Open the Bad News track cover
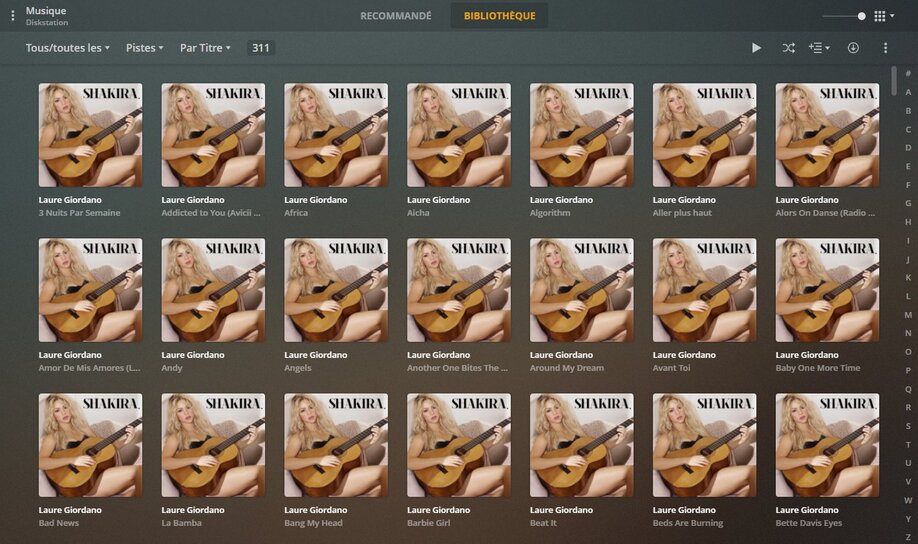This screenshot has width=918, height=544. pyautogui.click(x=90, y=445)
